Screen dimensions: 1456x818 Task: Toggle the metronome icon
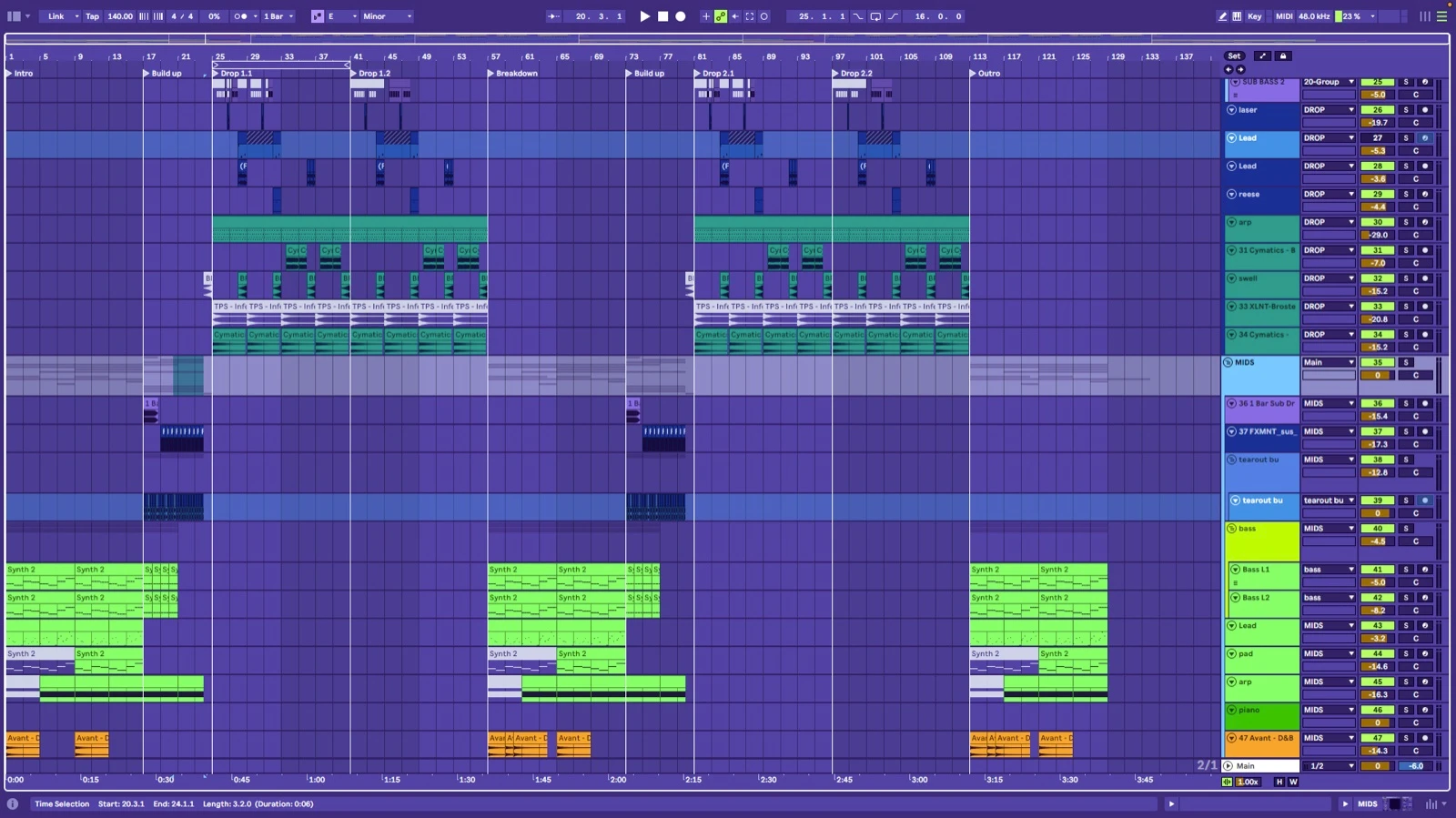[239, 16]
